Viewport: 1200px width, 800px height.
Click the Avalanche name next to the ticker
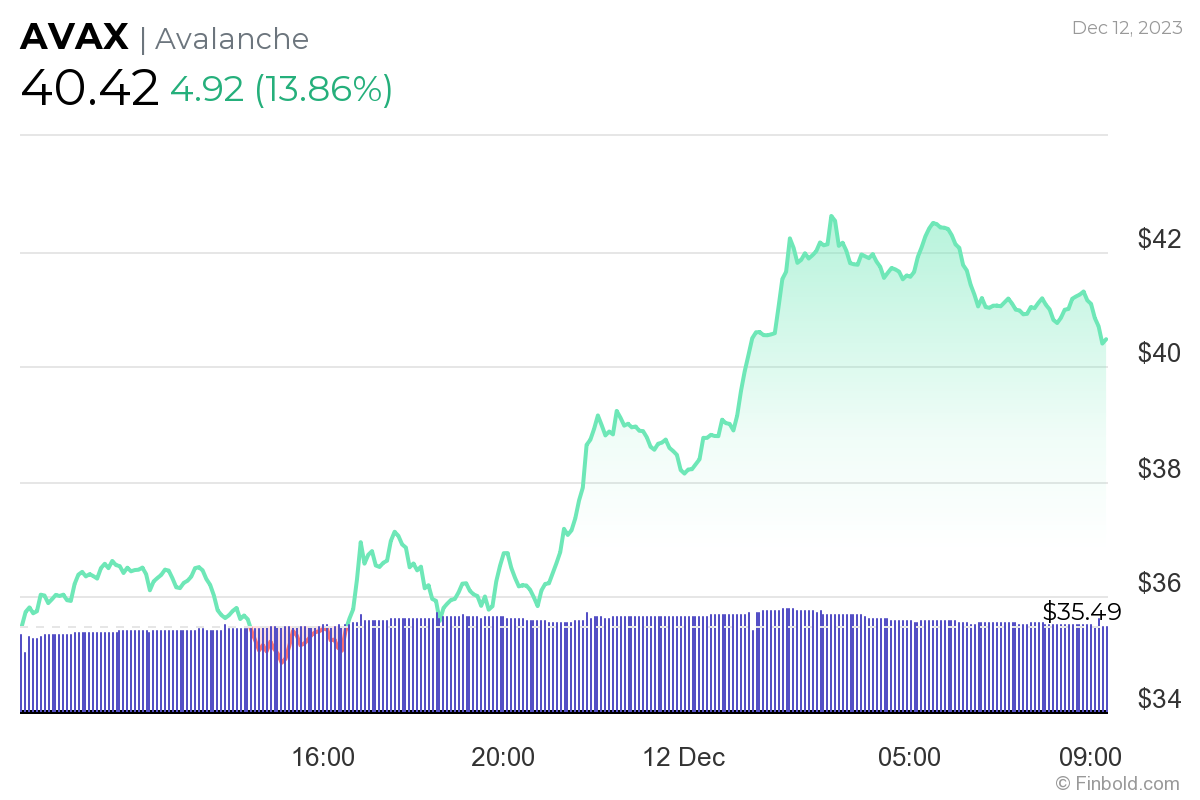pyautogui.click(x=231, y=38)
